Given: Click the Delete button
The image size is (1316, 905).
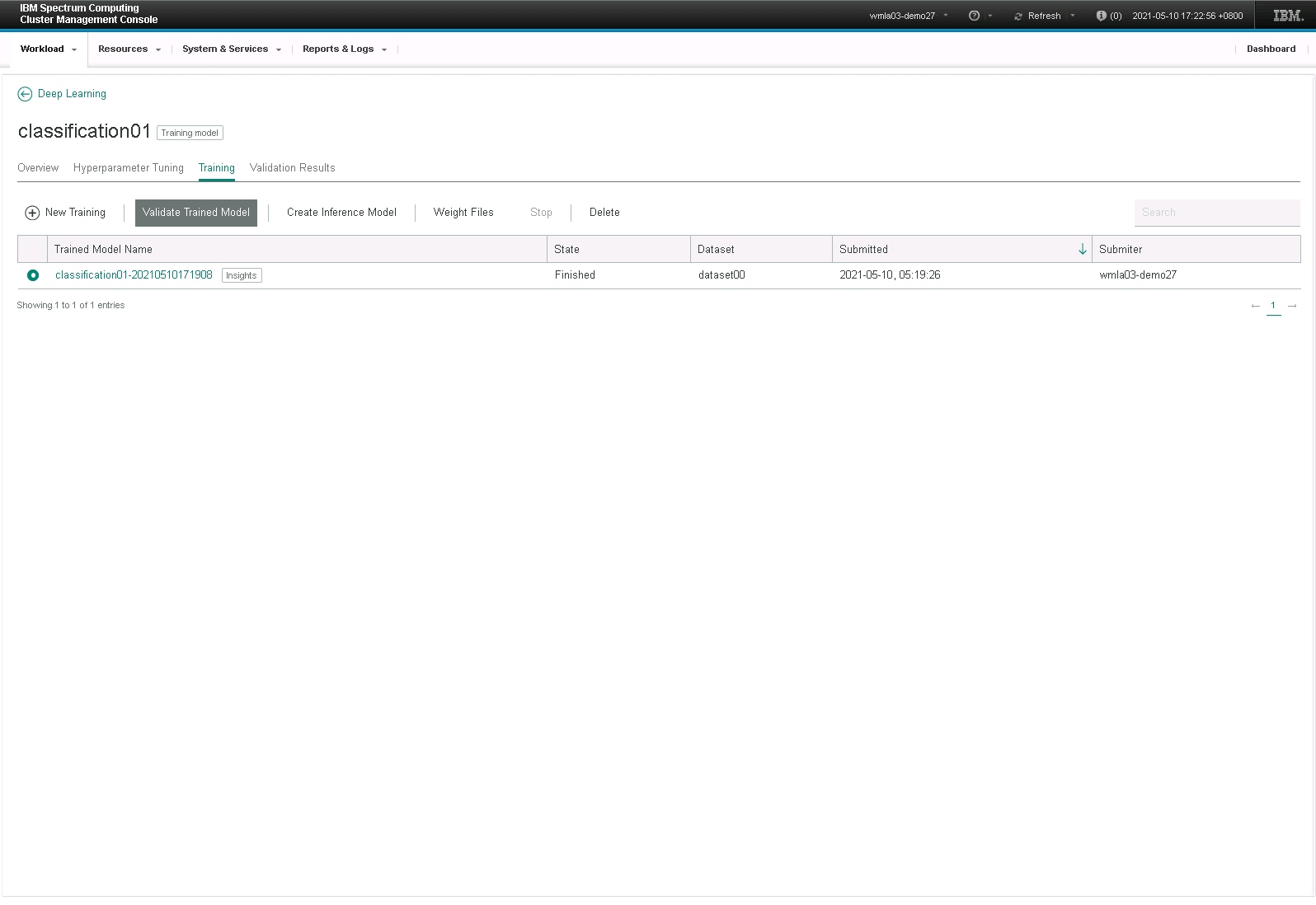Looking at the screenshot, I should tap(604, 213).
